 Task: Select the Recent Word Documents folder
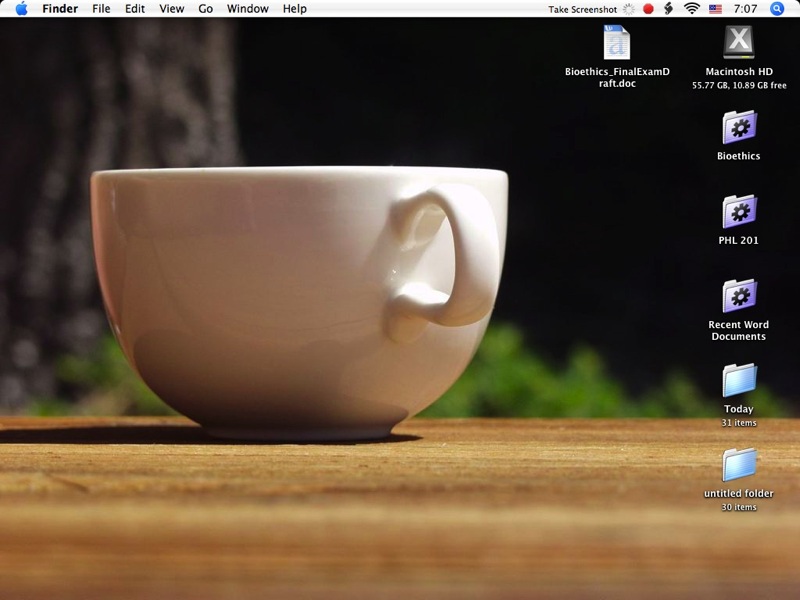[739, 297]
